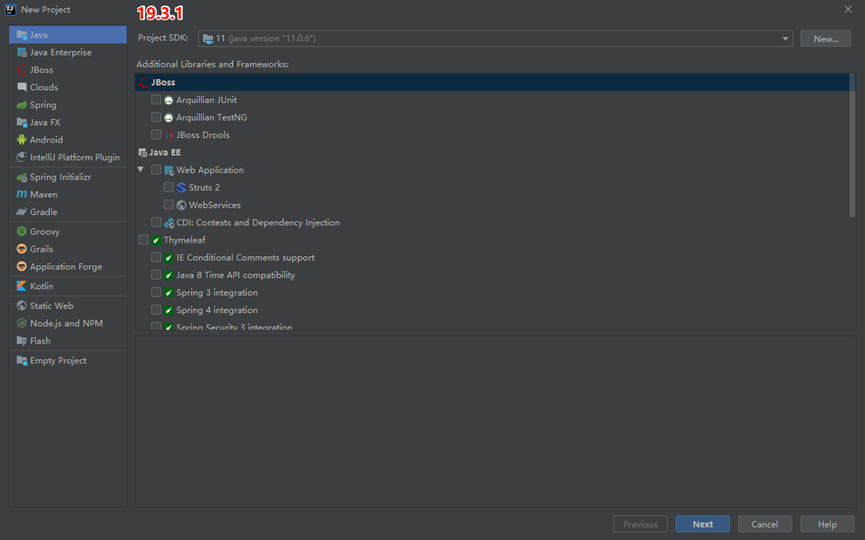The image size is (865, 540).
Task: Check the Spring 3 integration checkbox
Action: pos(156,292)
